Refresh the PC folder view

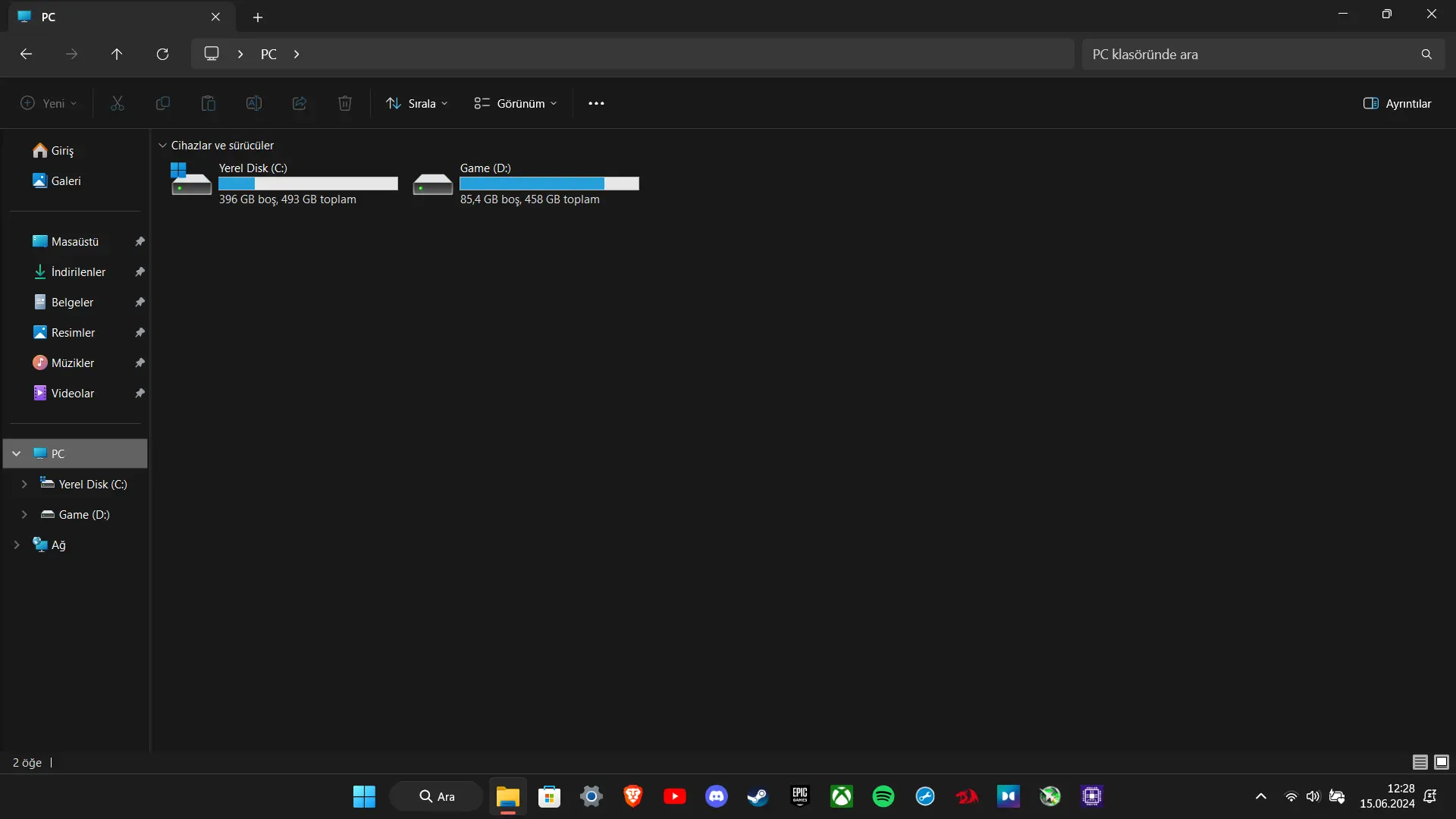pyautogui.click(x=162, y=54)
